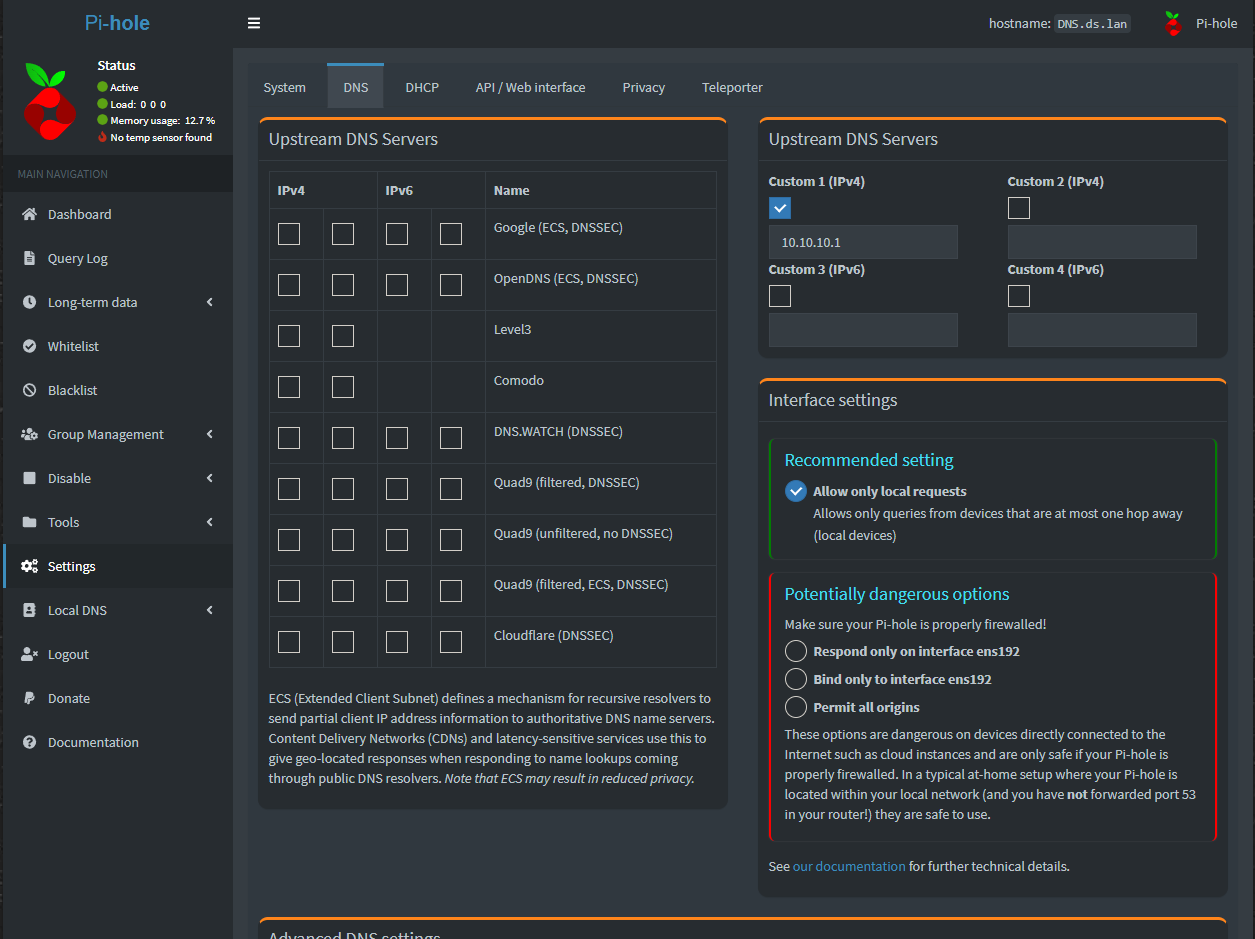Open Blacklist using the ban icon
The image size is (1255, 939).
(29, 390)
